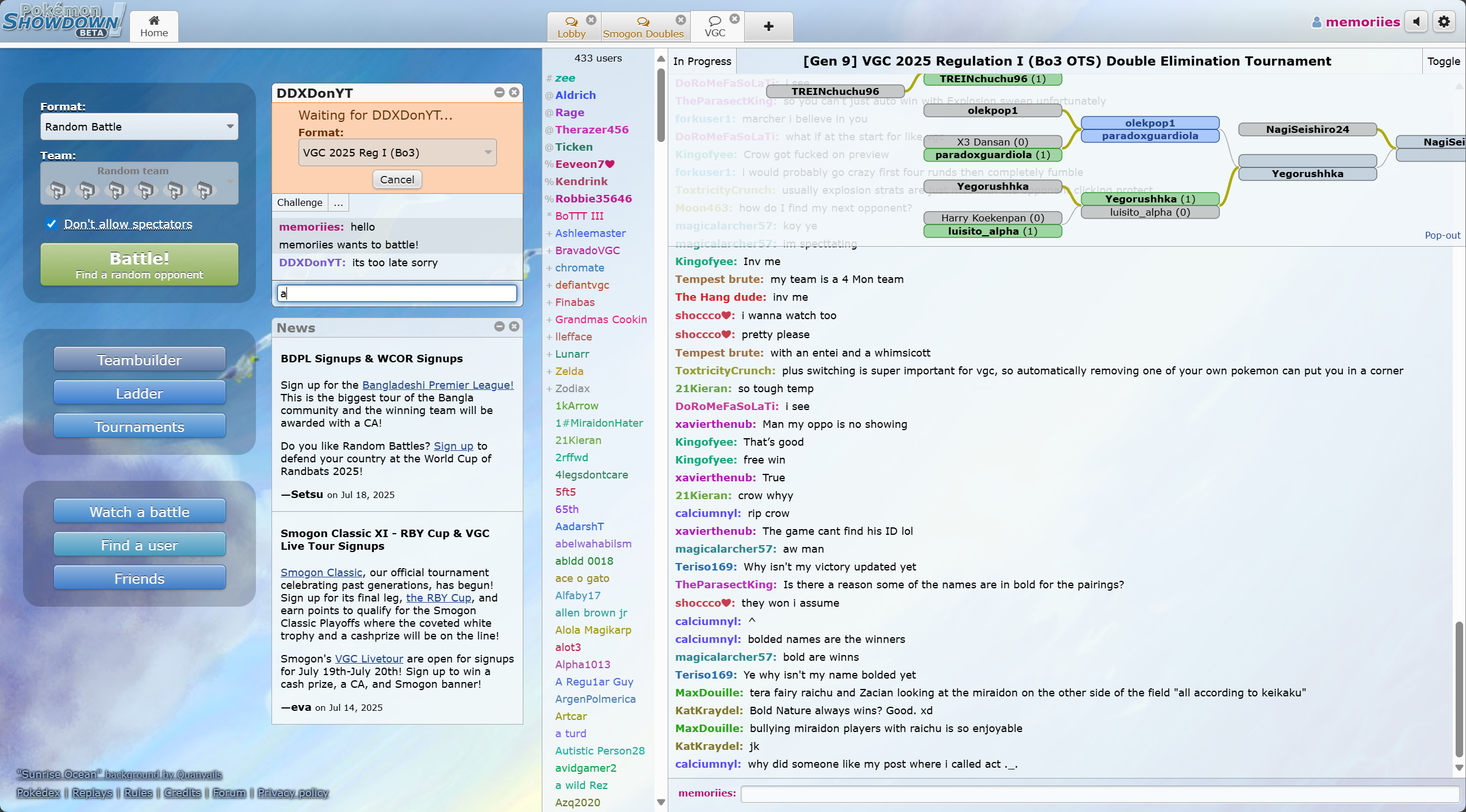
Task: Click calciumnyl's name in the last chat message
Action: [707, 764]
